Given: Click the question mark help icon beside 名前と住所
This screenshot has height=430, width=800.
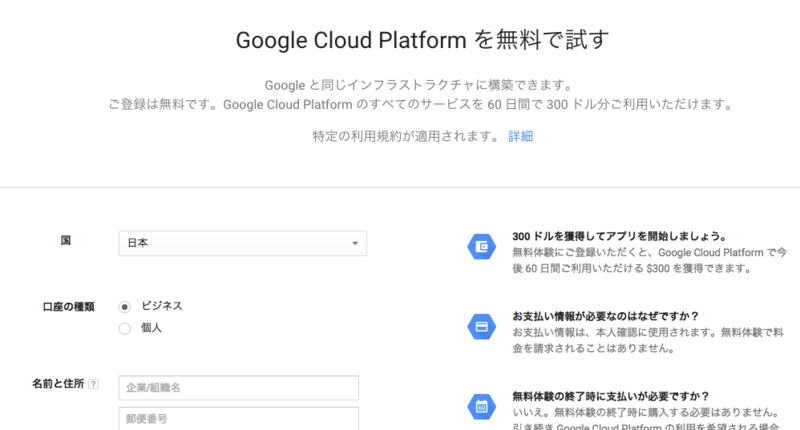Looking at the screenshot, I should coord(93,384).
